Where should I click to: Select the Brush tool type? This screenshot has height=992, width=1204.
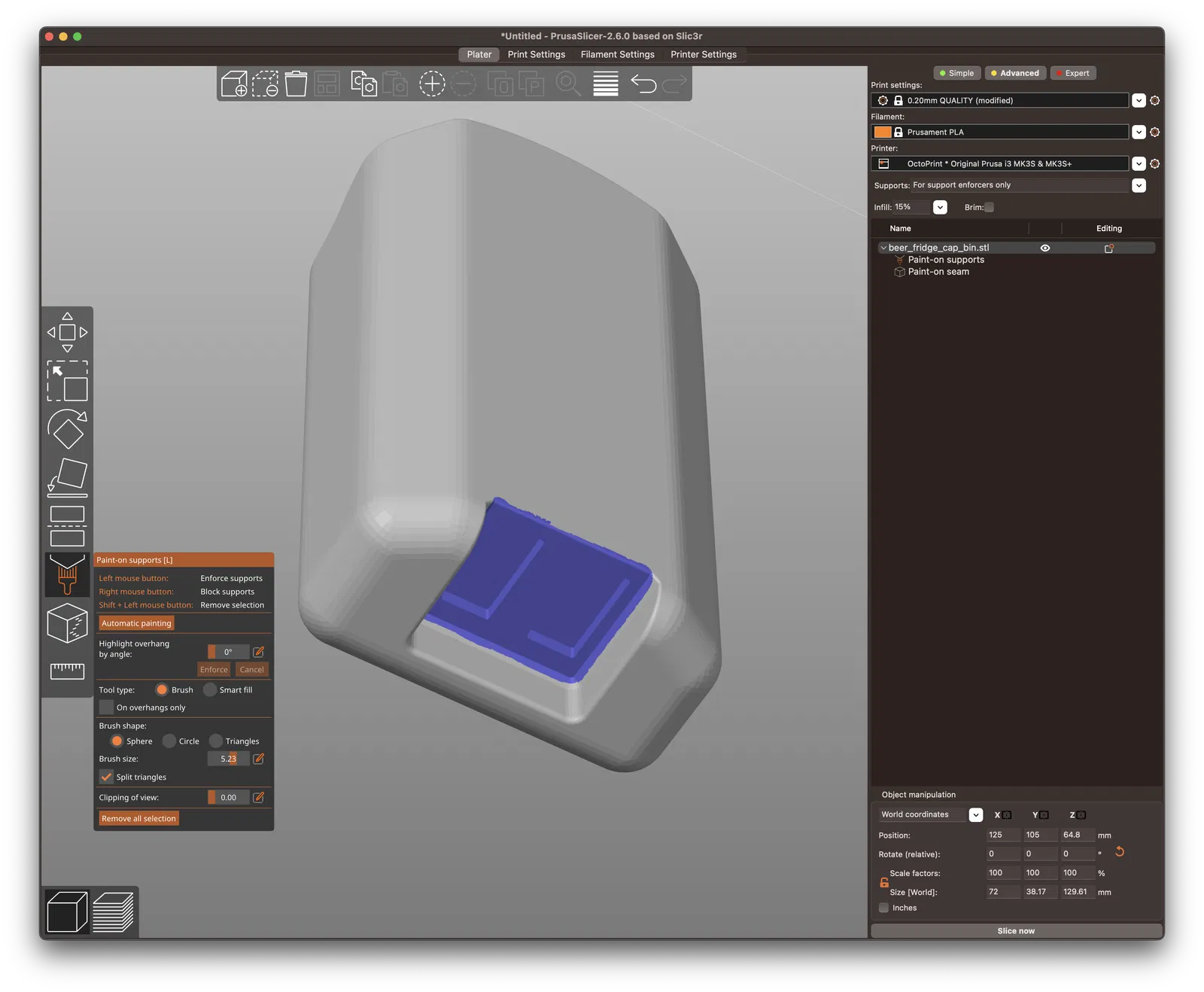[162, 689]
